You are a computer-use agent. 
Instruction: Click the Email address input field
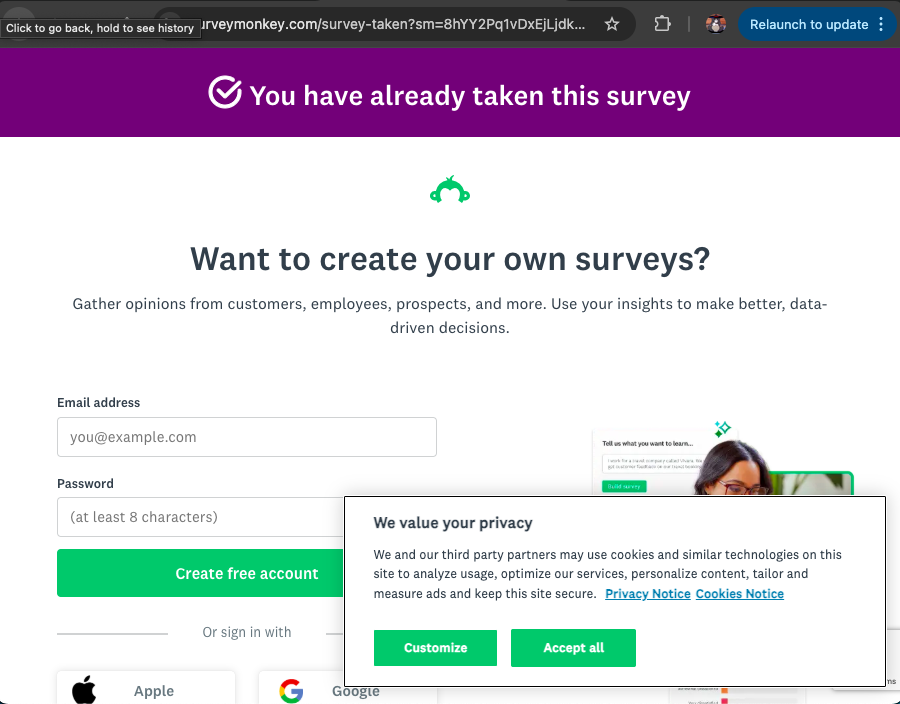(247, 437)
